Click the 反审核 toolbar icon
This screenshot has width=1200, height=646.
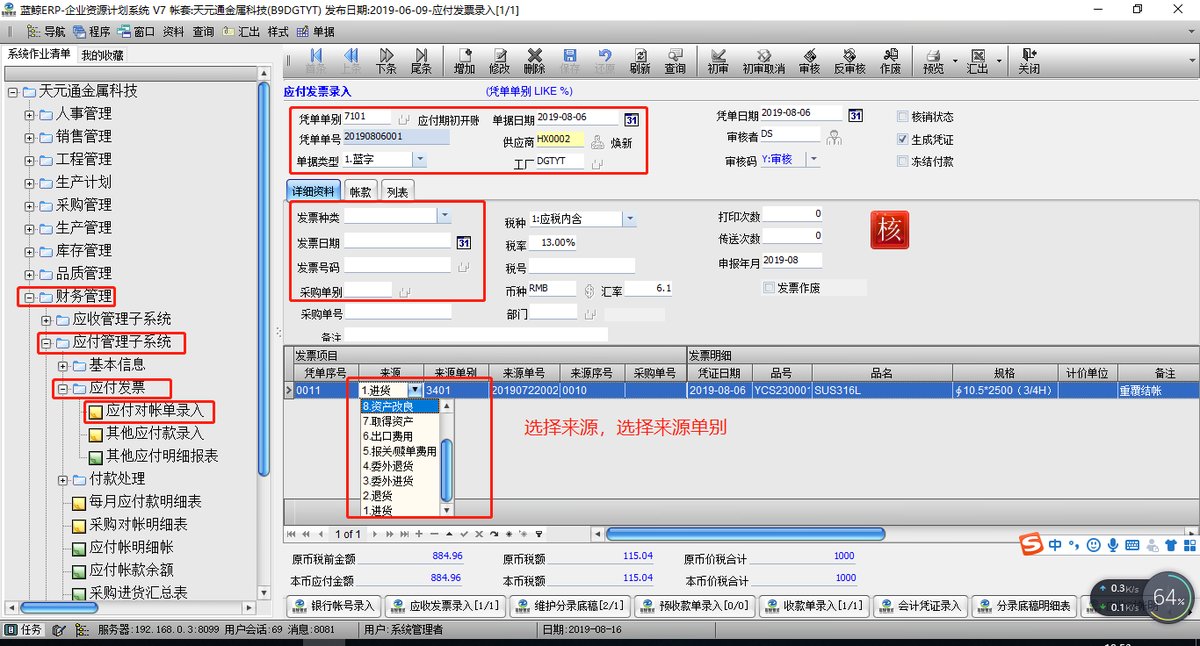(x=849, y=61)
